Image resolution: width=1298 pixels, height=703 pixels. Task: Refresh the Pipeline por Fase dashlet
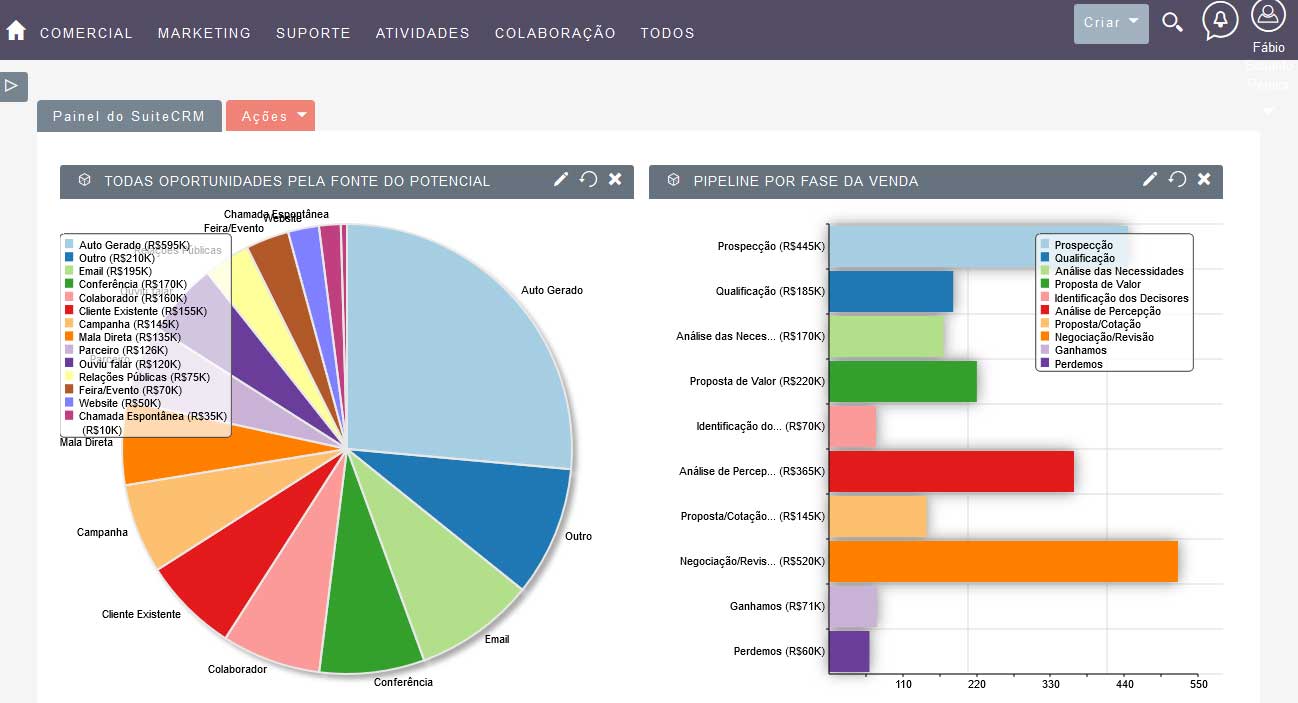pyautogui.click(x=1177, y=179)
